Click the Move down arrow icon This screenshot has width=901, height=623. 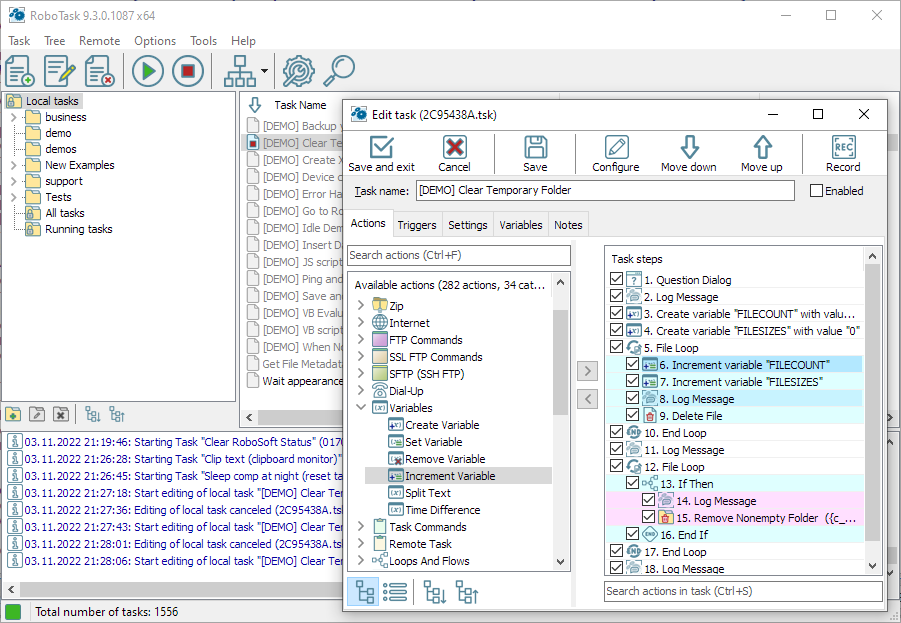[x=689, y=147]
